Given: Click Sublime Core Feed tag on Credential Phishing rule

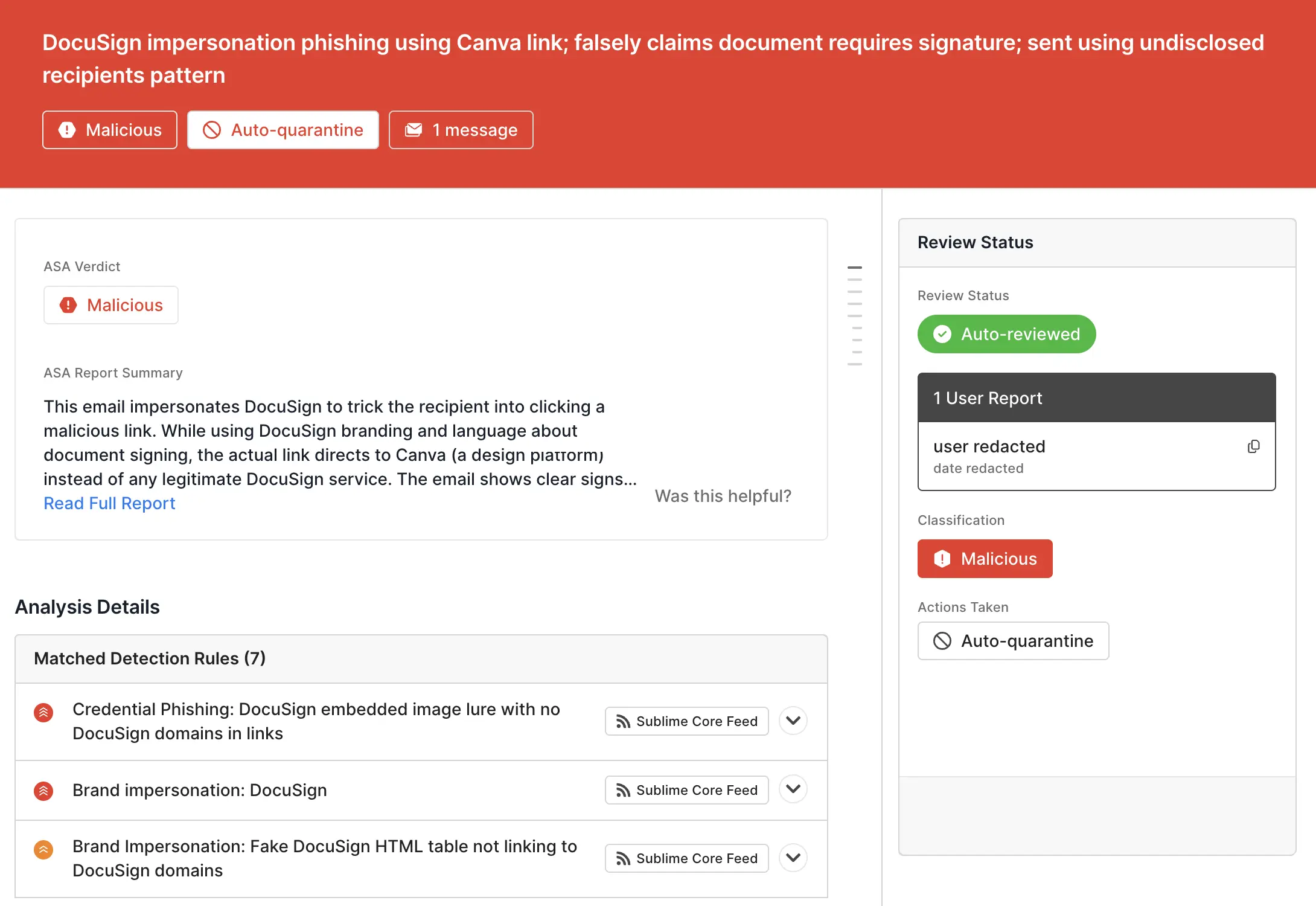Looking at the screenshot, I should 686,721.
